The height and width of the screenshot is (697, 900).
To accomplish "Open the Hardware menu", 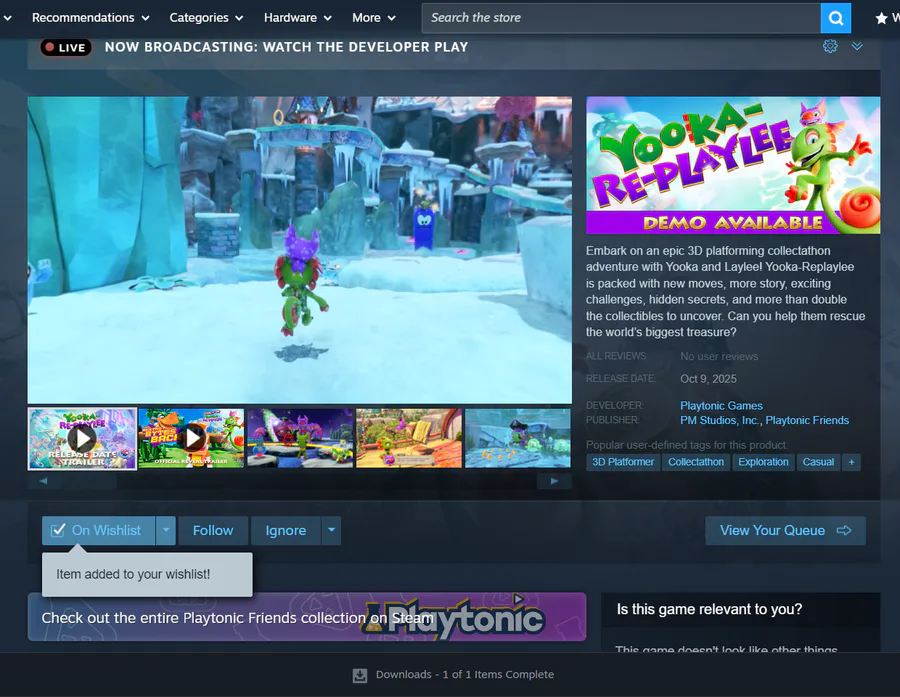I will click(x=298, y=18).
